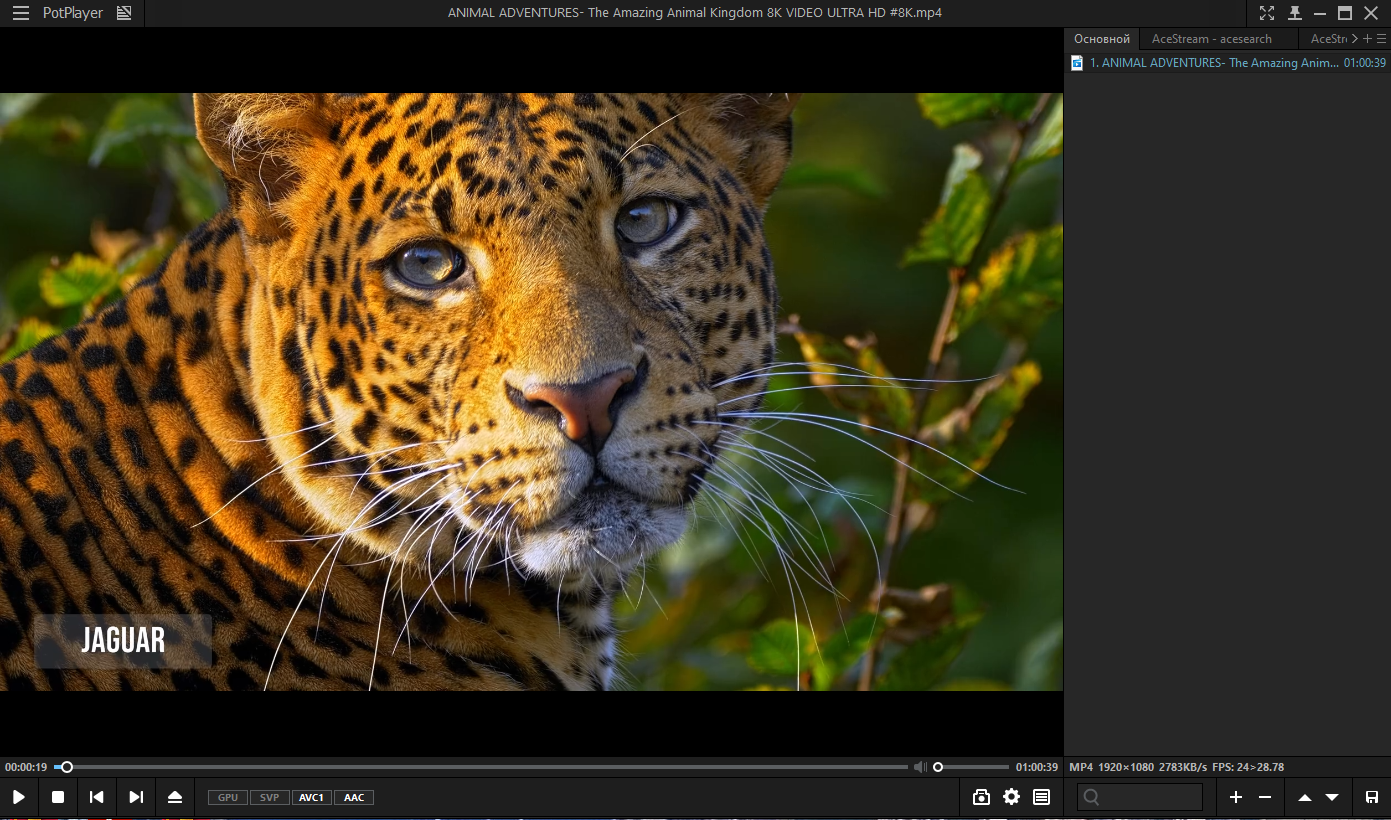Remove item with the minus icon

tap(1265, 797)
